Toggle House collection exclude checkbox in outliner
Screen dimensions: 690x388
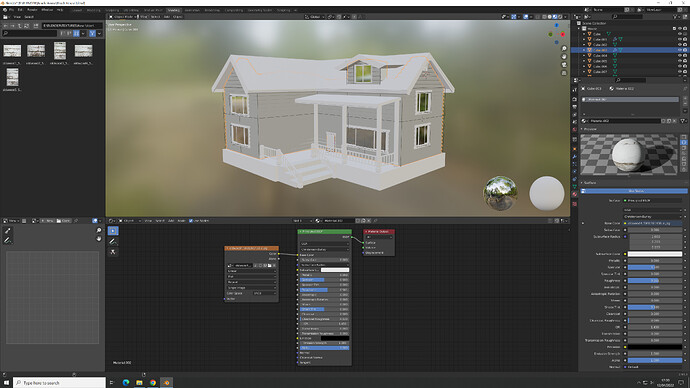(674, 29)
